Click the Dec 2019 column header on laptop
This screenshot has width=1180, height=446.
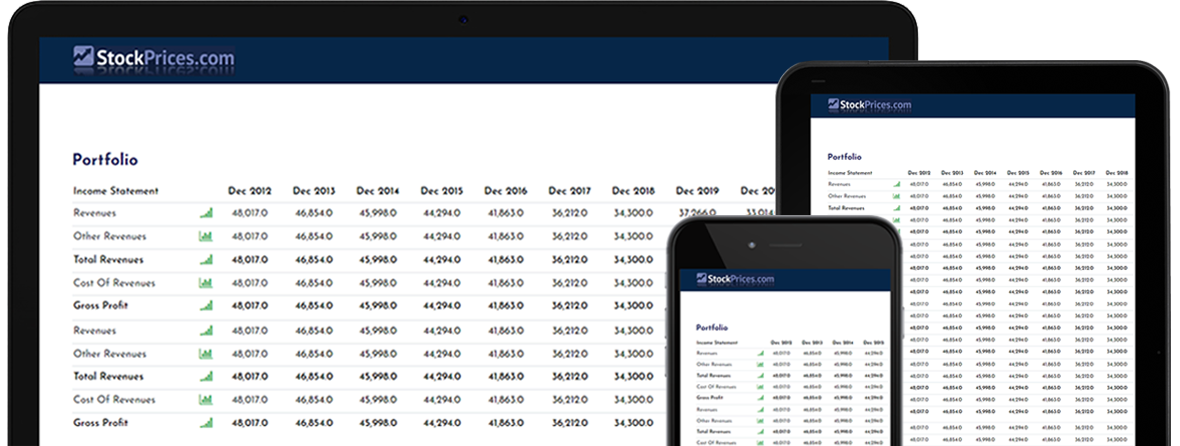click(697, 191)
